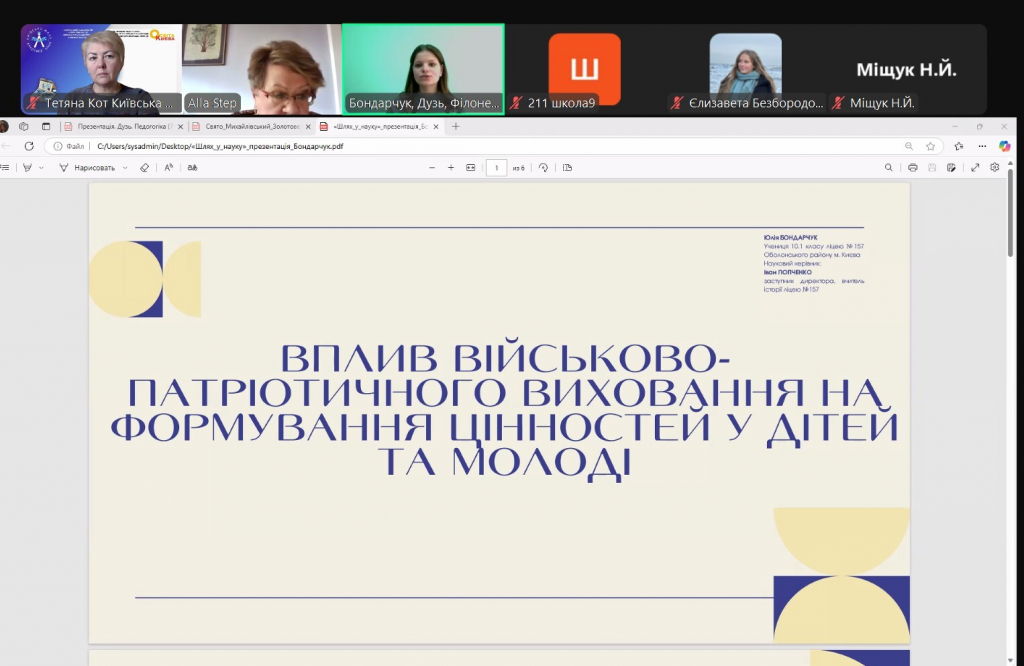Select the PDF highlight tool

click(x=27, y=168)
